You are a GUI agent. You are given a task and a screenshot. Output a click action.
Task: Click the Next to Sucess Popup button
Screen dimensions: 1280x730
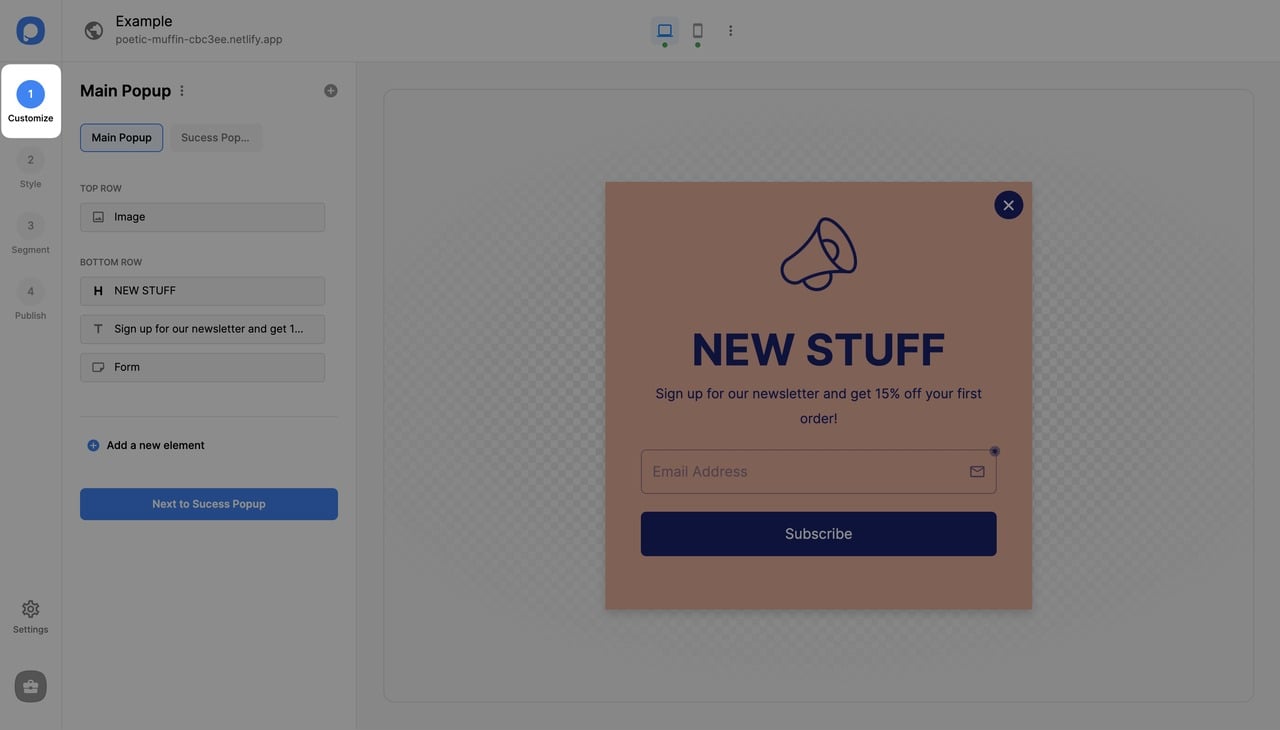tap(208, 504)
